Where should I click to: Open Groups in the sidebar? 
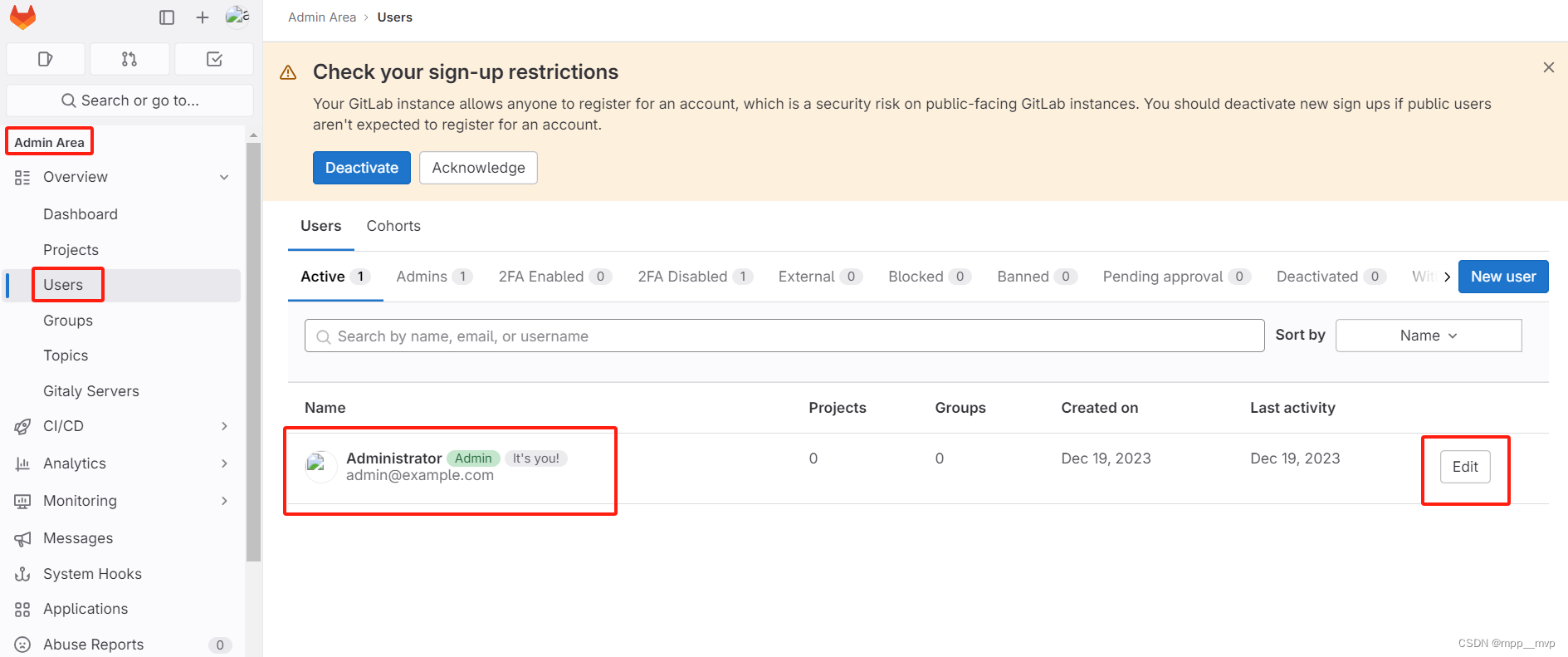pyautogui.click(x=68, y=321)
